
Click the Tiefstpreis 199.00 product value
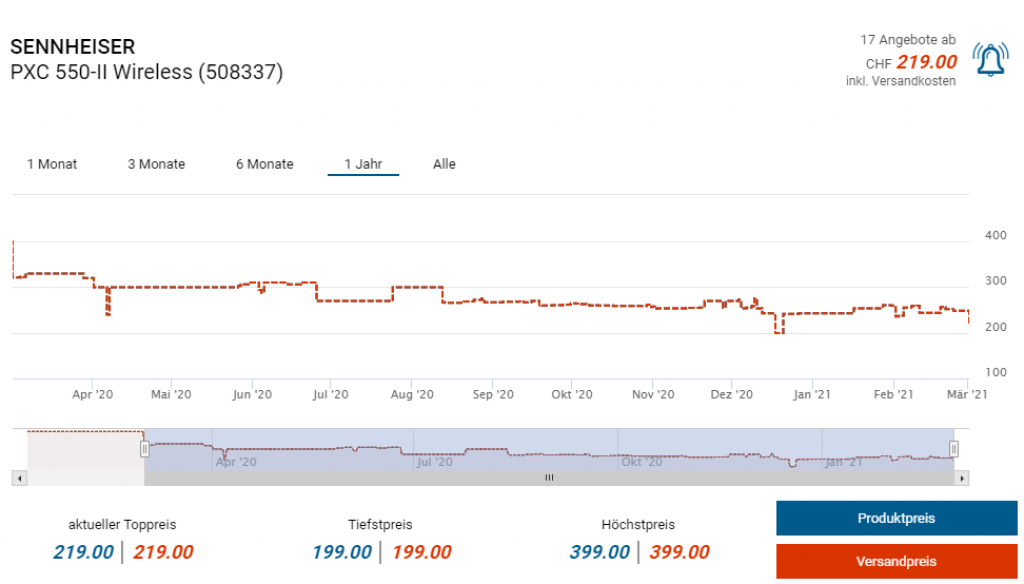click(x=342, y=552)
